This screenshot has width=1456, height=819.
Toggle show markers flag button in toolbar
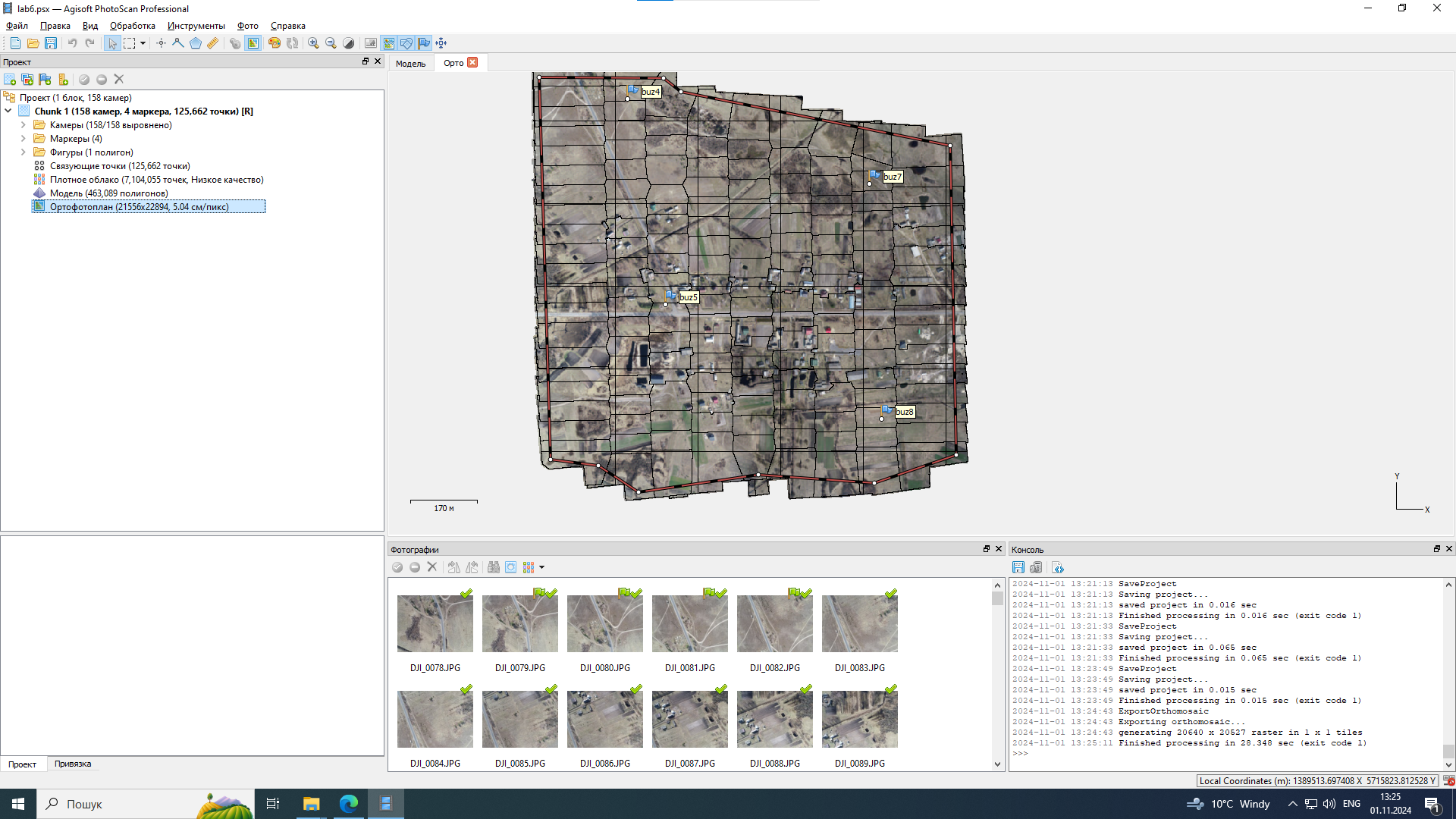pyautogui.click(x=424, y=43)
